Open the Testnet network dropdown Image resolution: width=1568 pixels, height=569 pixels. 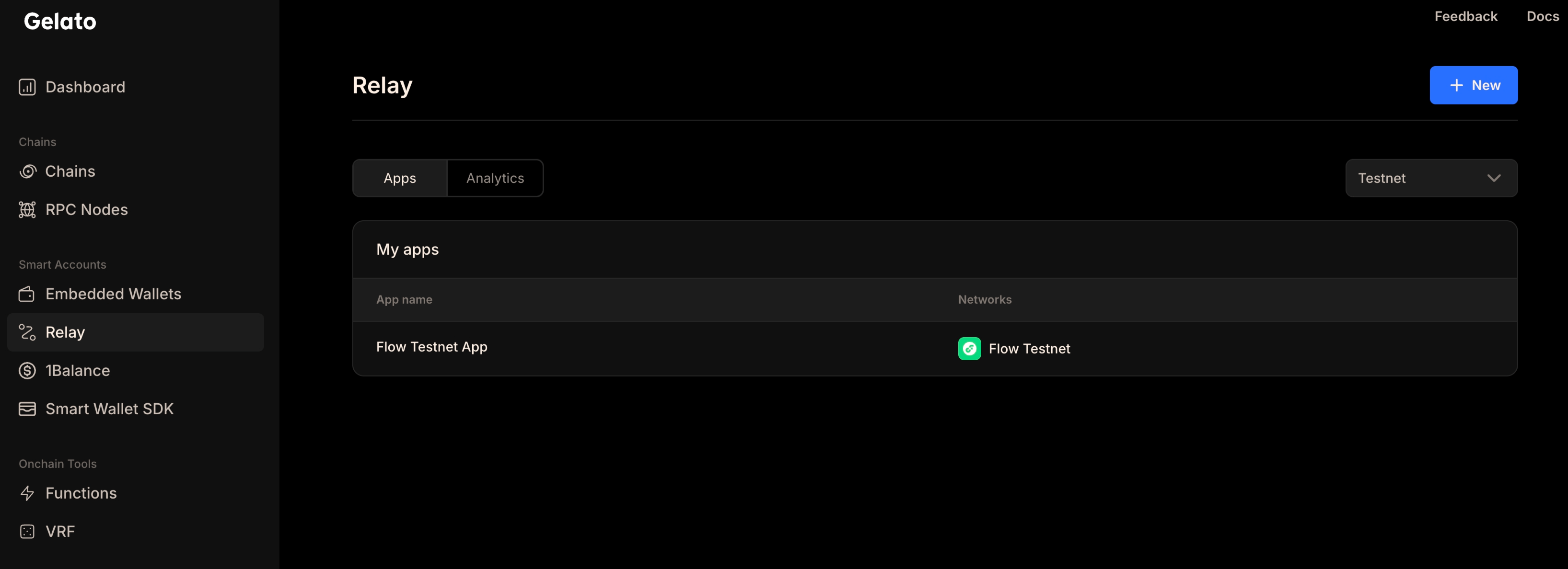tap(1431, 178)
